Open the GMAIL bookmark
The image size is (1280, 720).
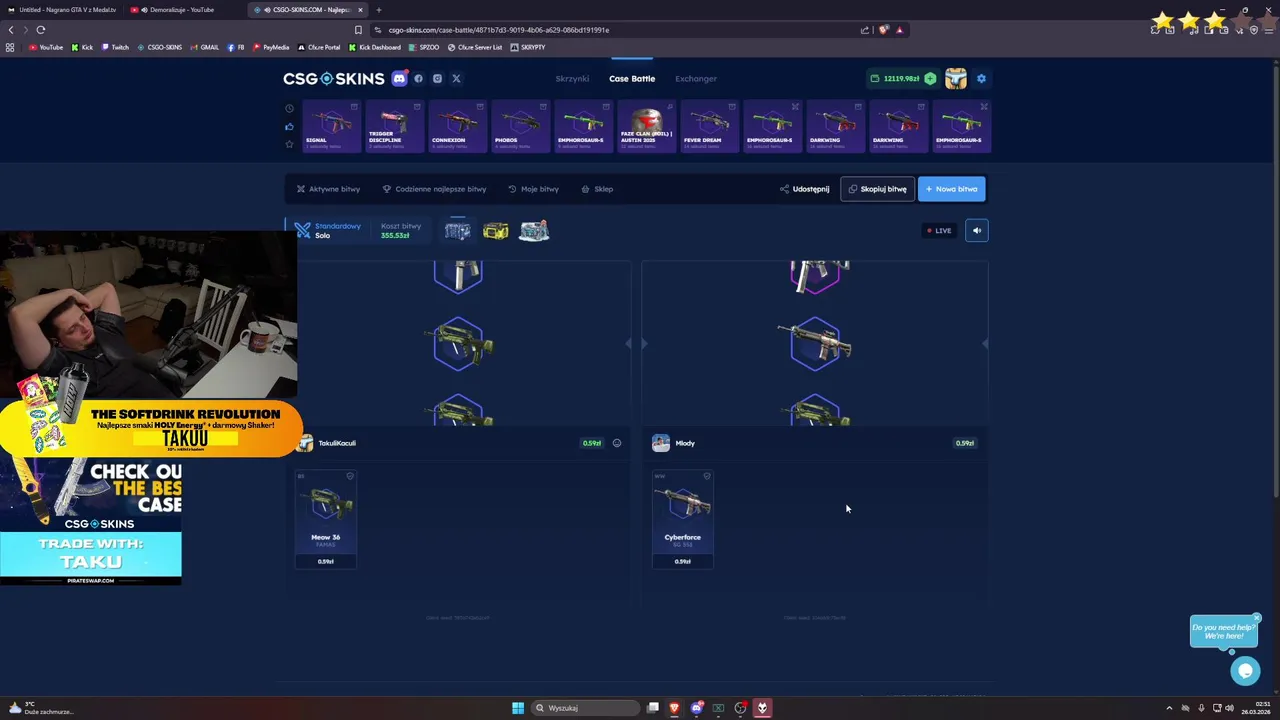(x=204, y=47)
